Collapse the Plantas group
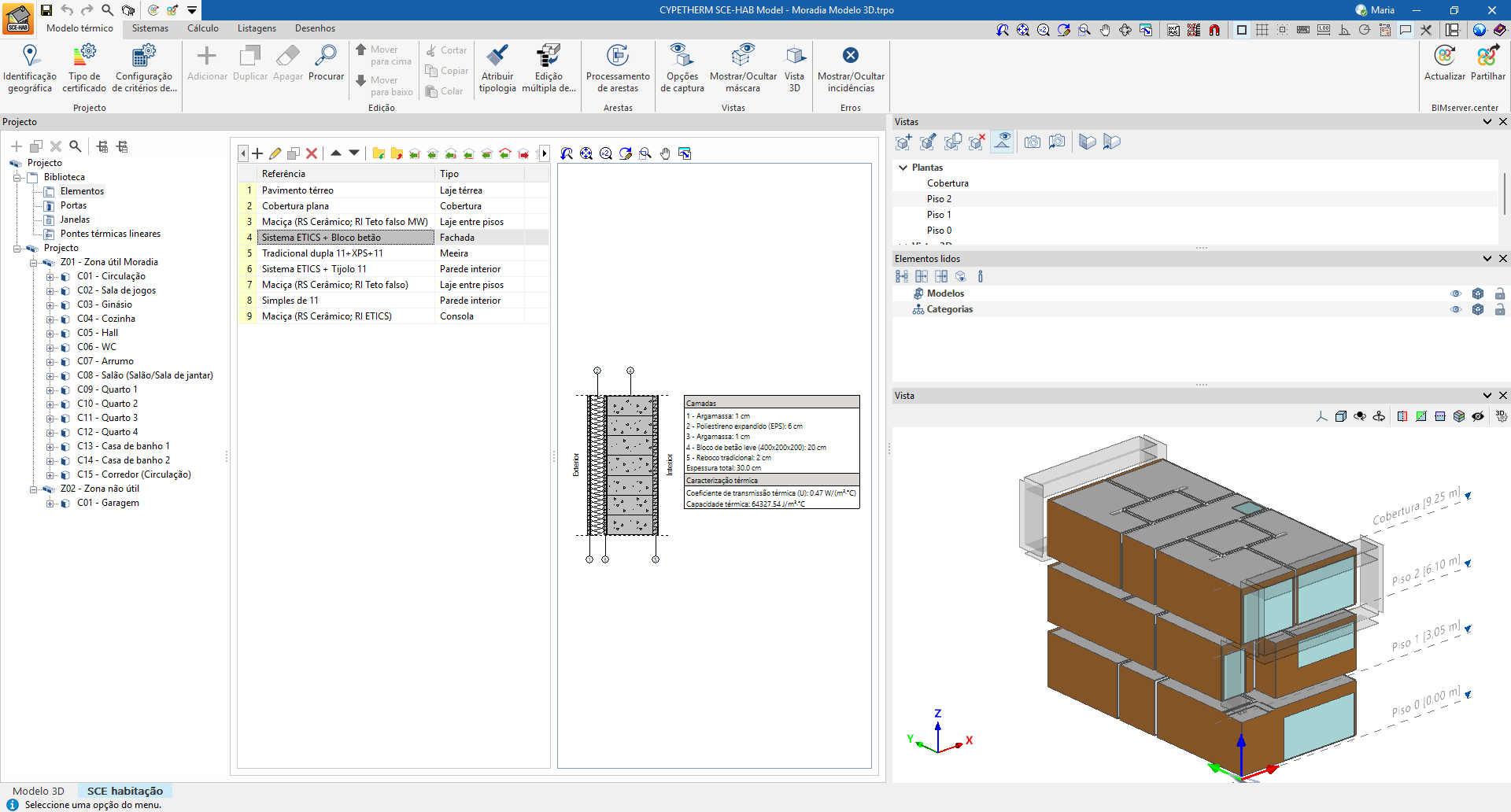Image resolution: width=1511 pixels, height=812 pixels. 903,168
